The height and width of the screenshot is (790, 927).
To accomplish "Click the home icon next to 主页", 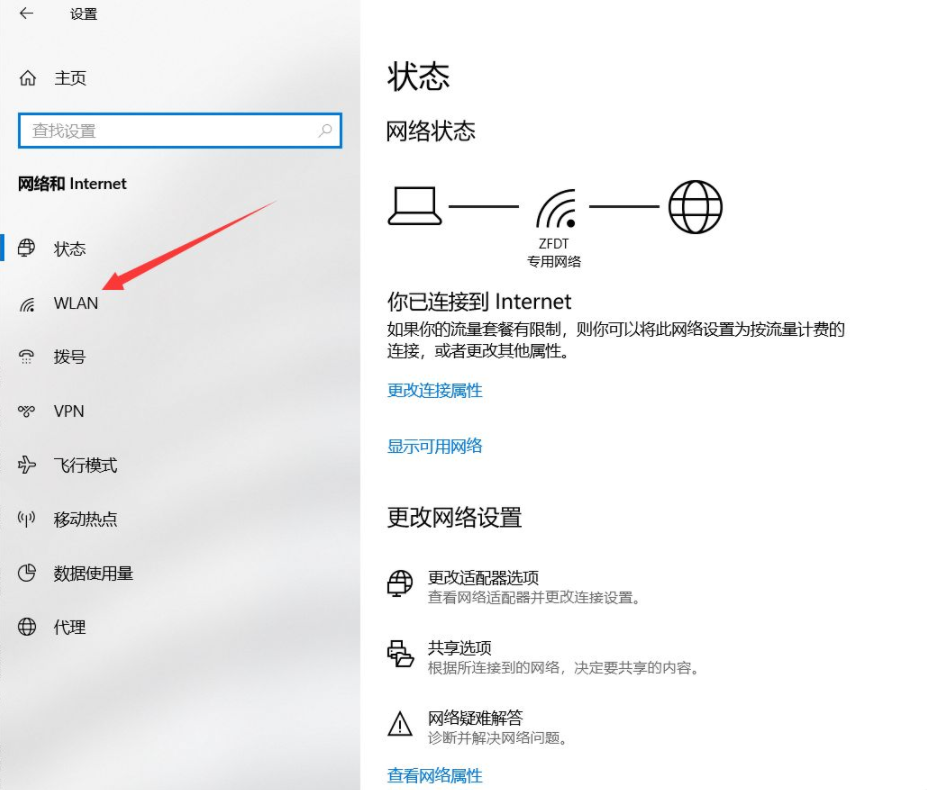I will (28, 78).
